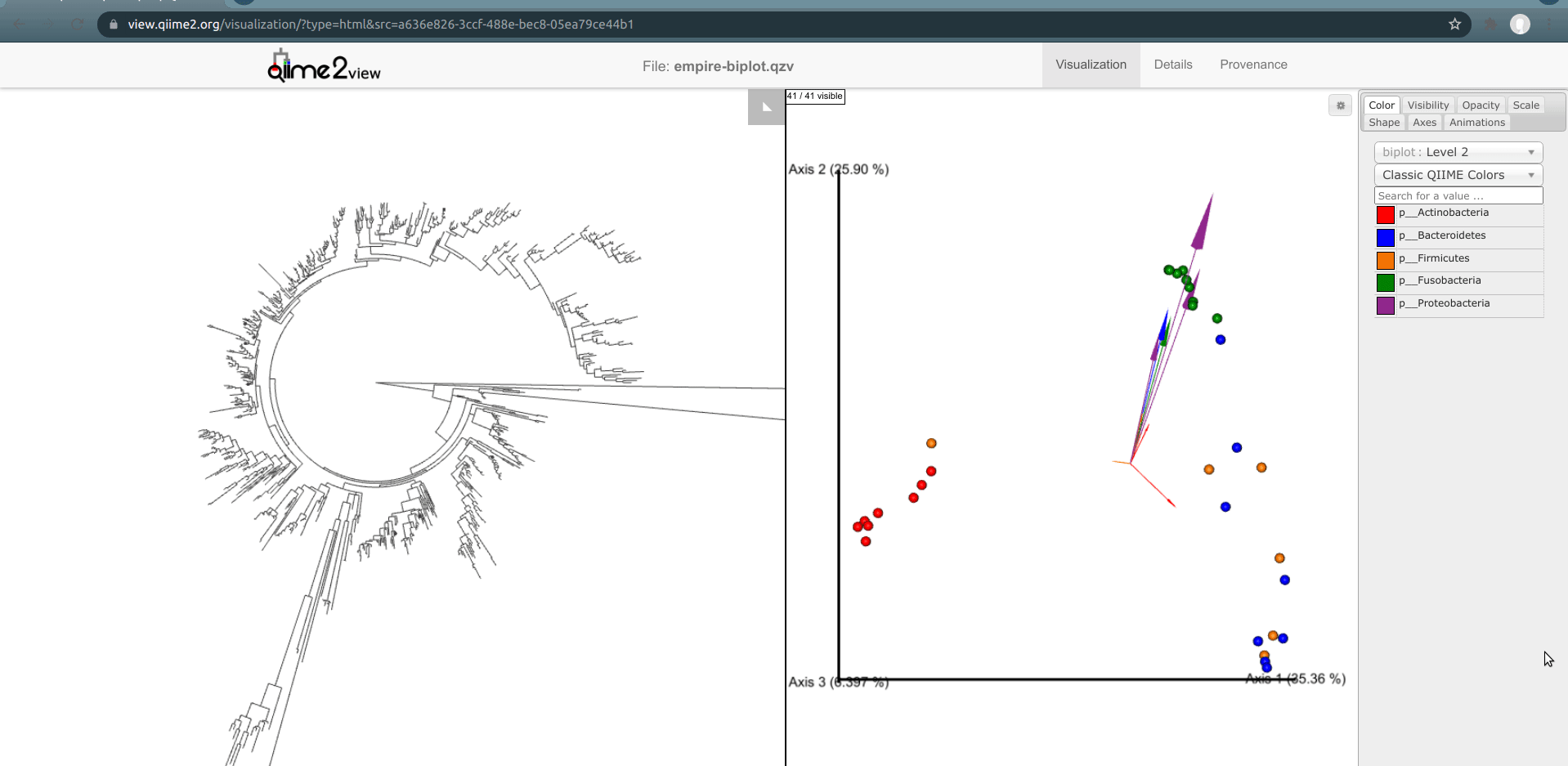This screenshot has height=766, width=1568.
Task: Click the plot settings gear icon
Action: 1340,105
